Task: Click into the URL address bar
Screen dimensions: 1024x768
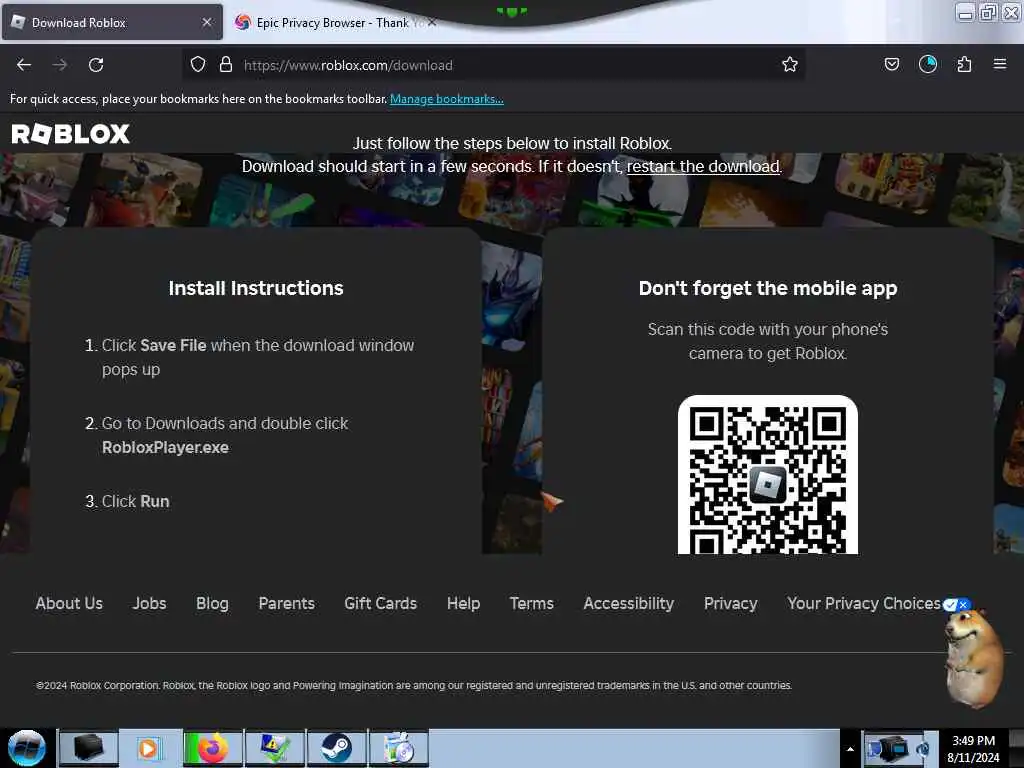Action: 493,65
